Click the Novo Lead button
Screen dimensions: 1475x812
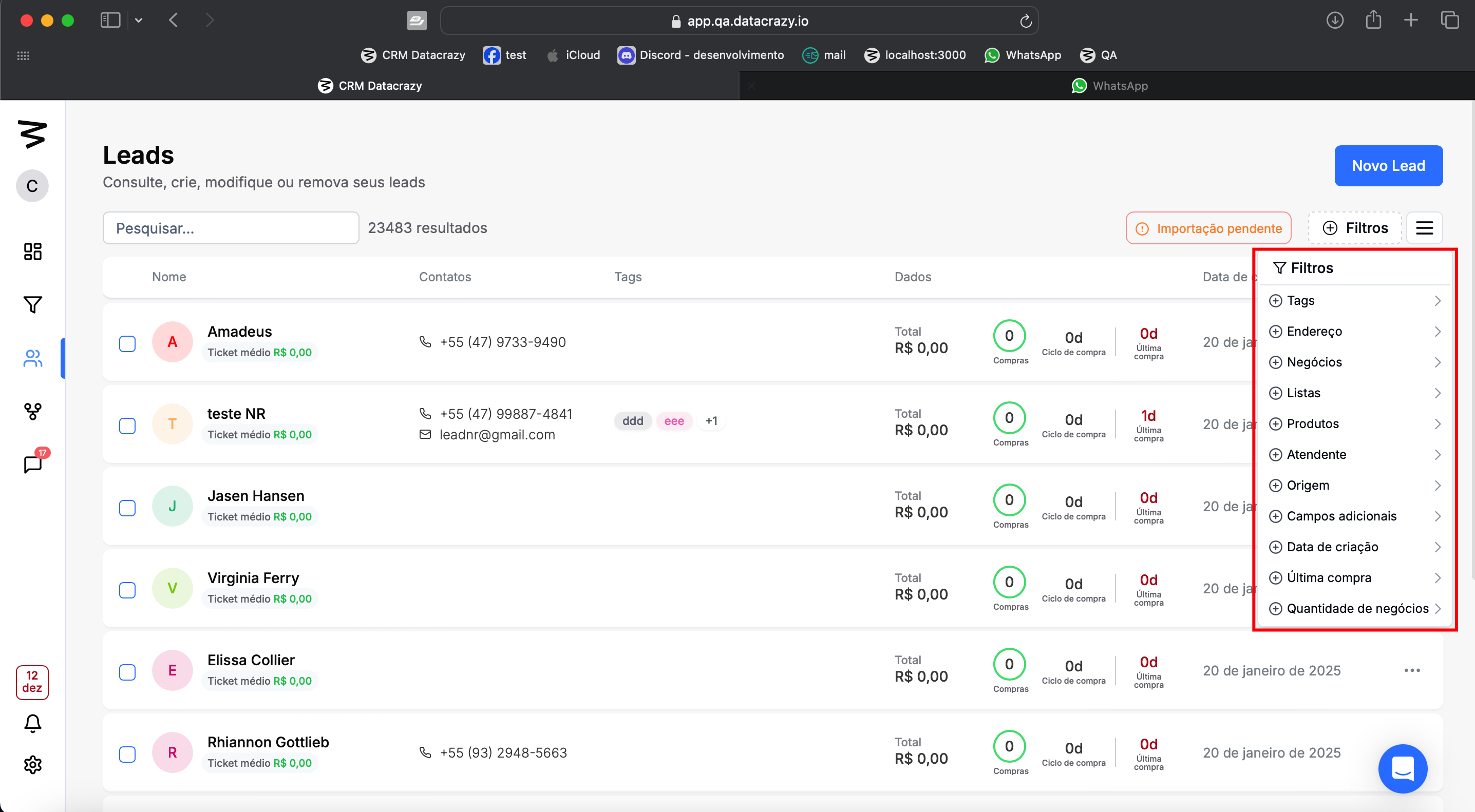1388,166
